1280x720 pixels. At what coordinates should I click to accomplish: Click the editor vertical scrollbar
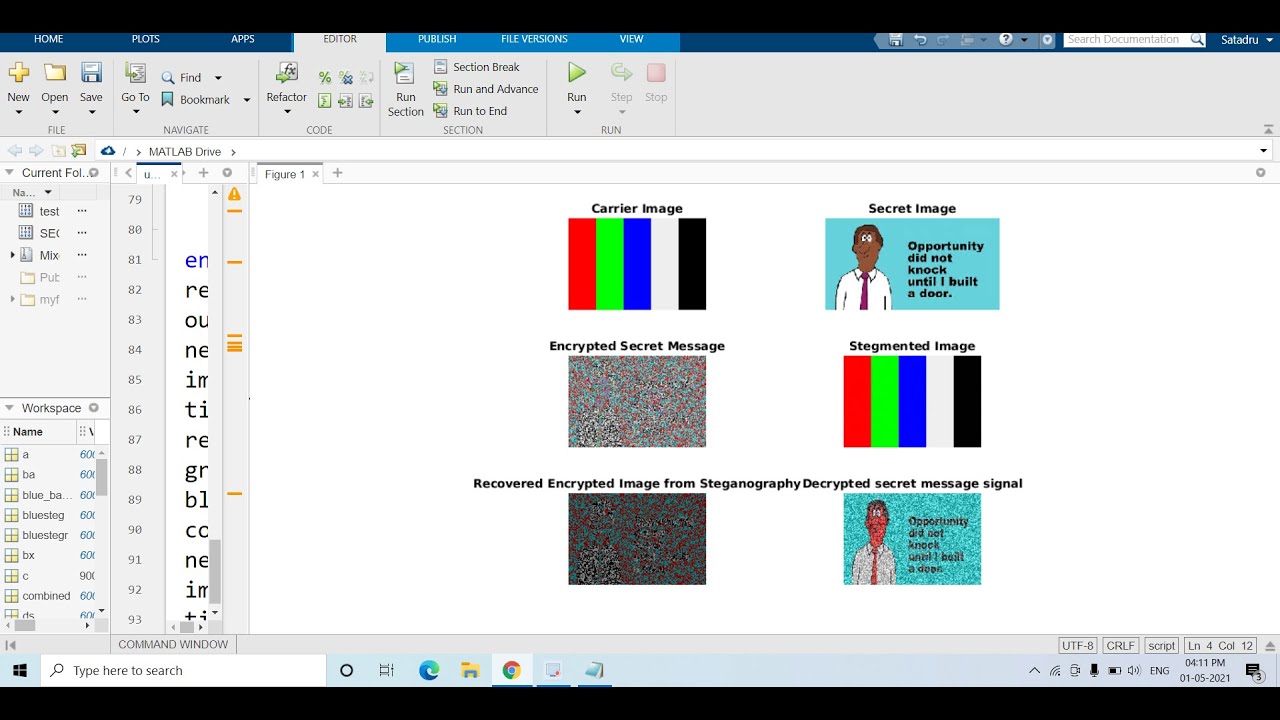coord(215,571)
